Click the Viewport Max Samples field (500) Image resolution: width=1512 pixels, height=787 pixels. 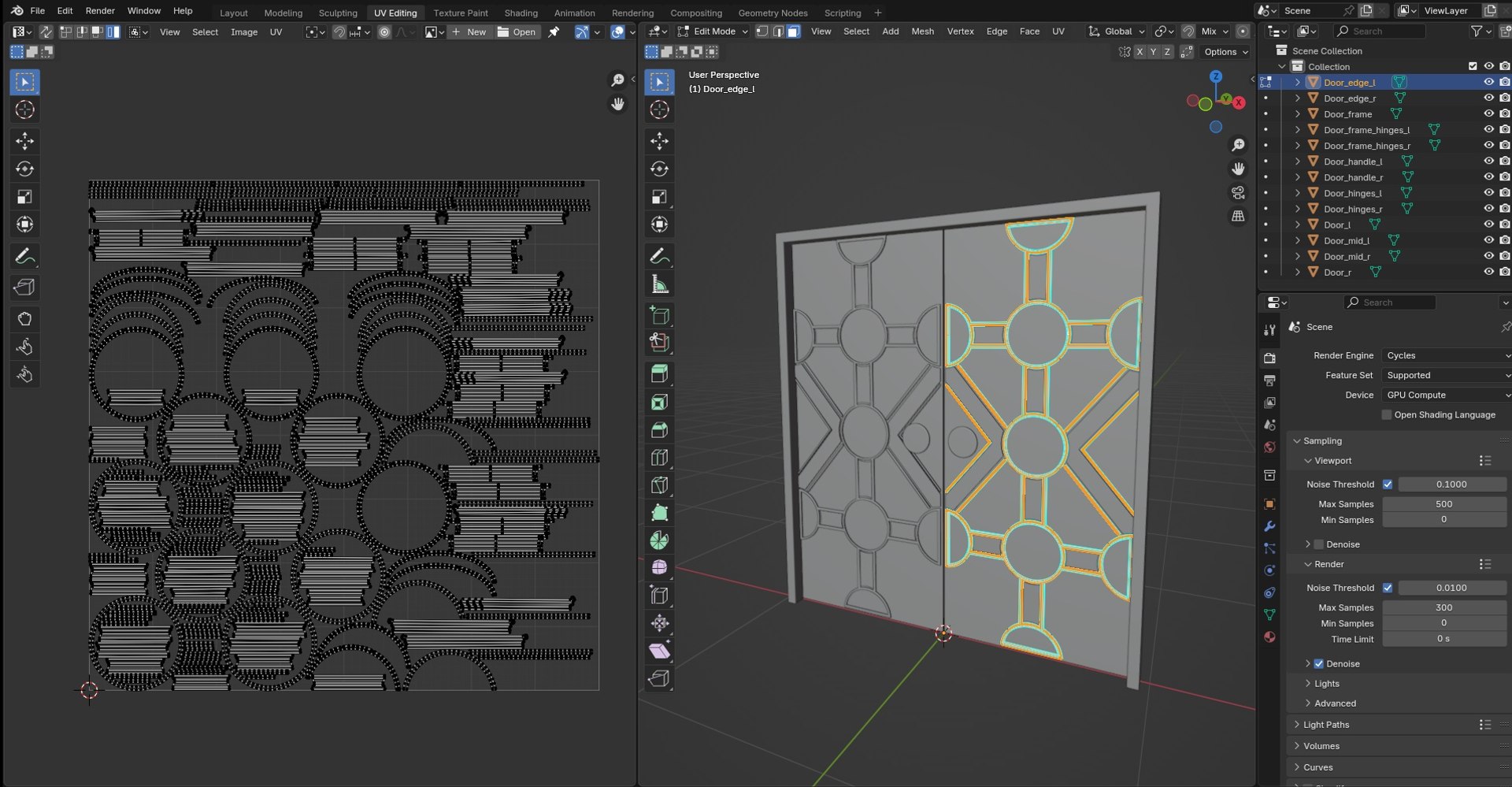click(1444, 504)
